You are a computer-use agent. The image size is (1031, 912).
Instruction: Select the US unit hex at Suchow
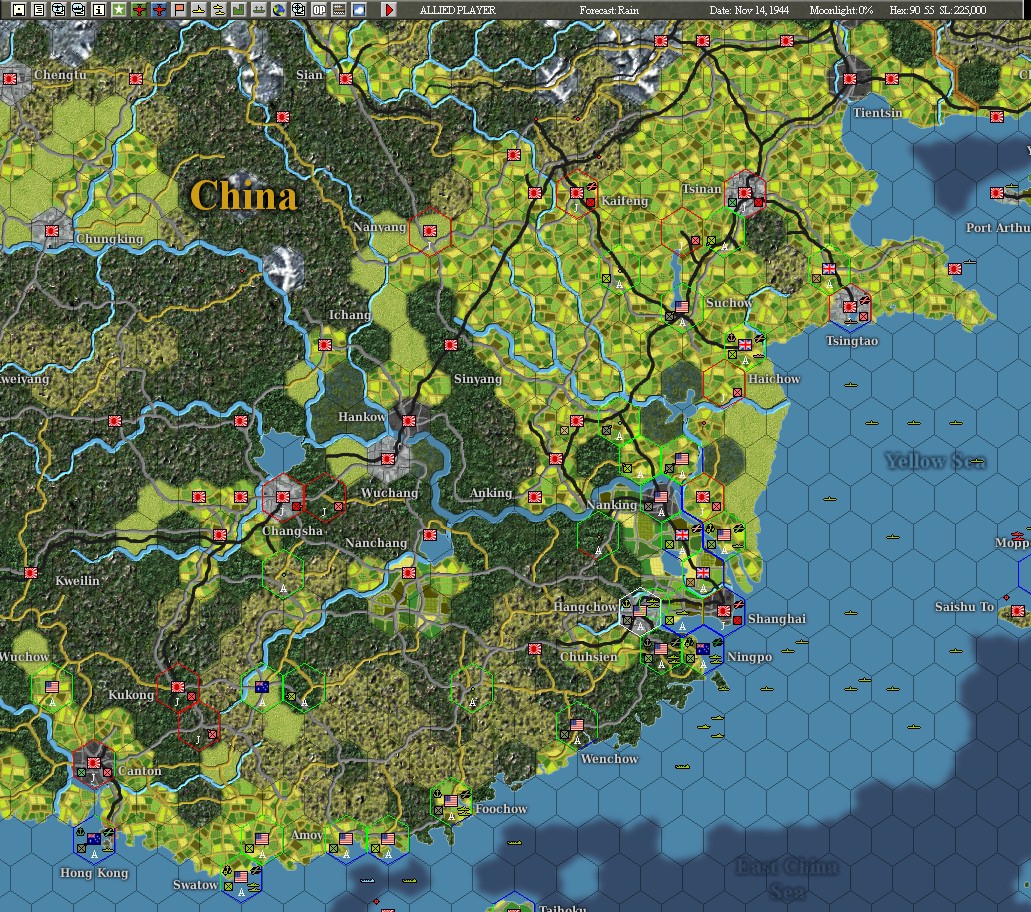[x=682, y=310]
